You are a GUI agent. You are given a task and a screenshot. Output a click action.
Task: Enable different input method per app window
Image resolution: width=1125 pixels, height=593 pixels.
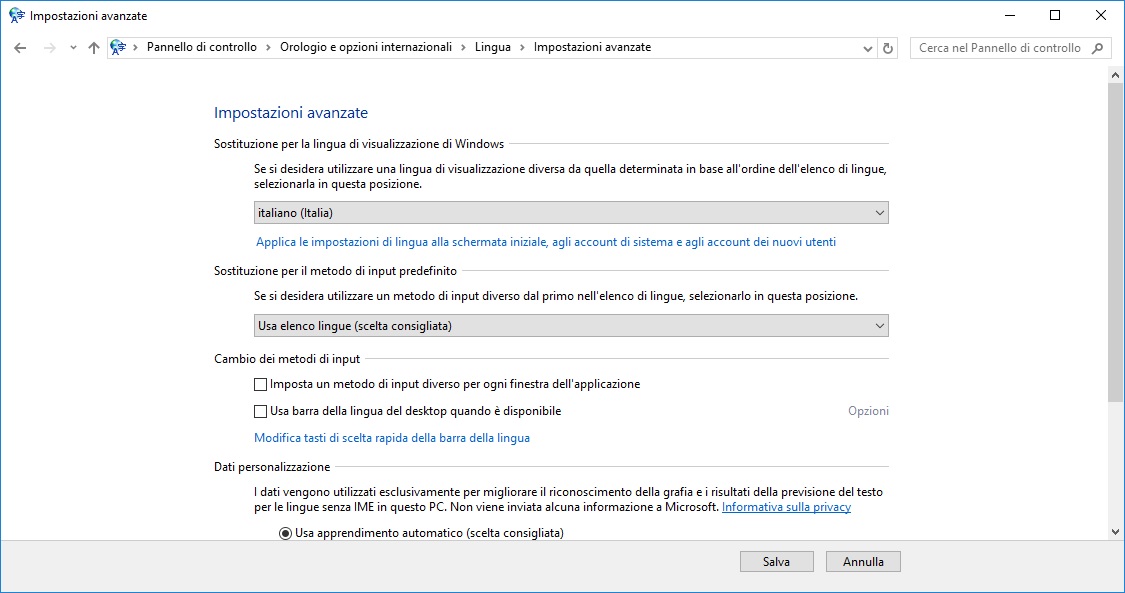(x=261, y=384)
